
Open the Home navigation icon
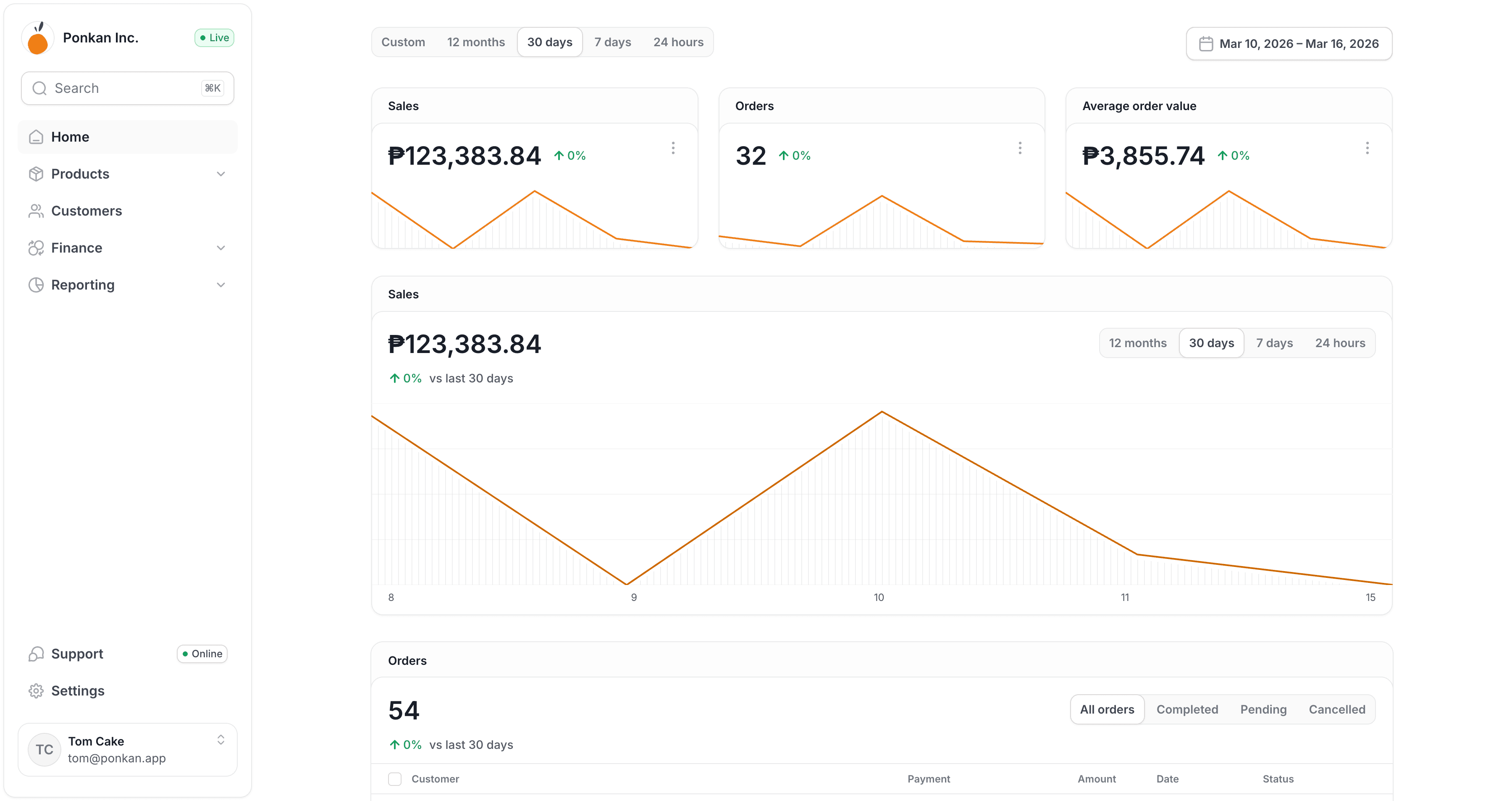coord(37,136)
